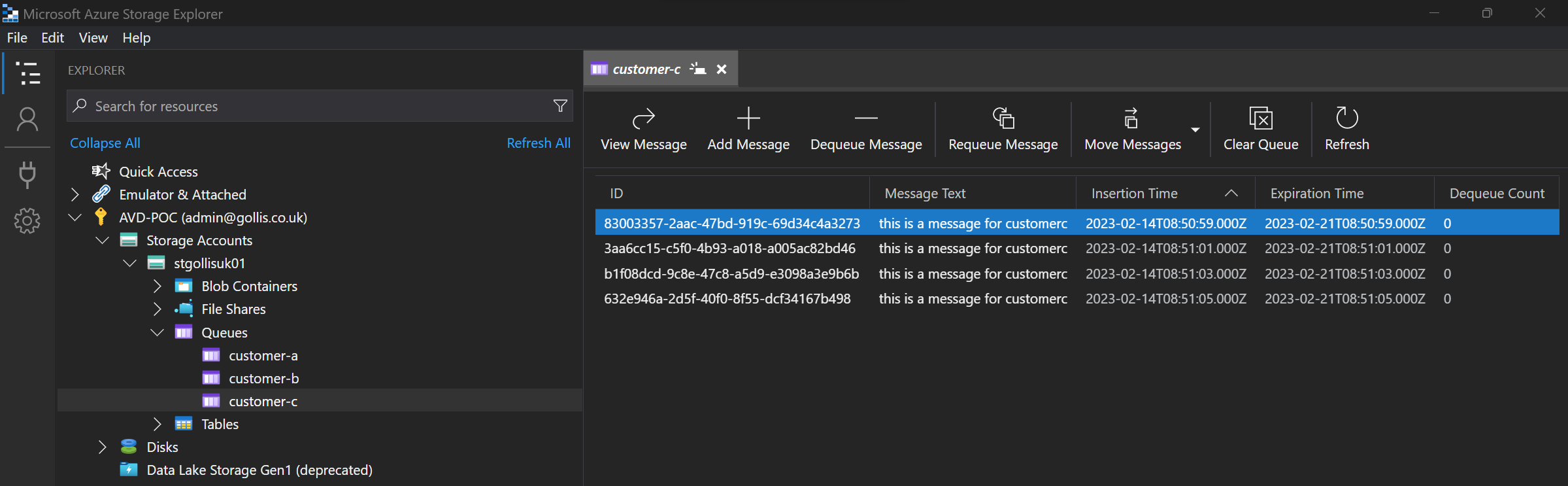
Task: Click the Tables grid icon
Action: [x=184, y=424]
